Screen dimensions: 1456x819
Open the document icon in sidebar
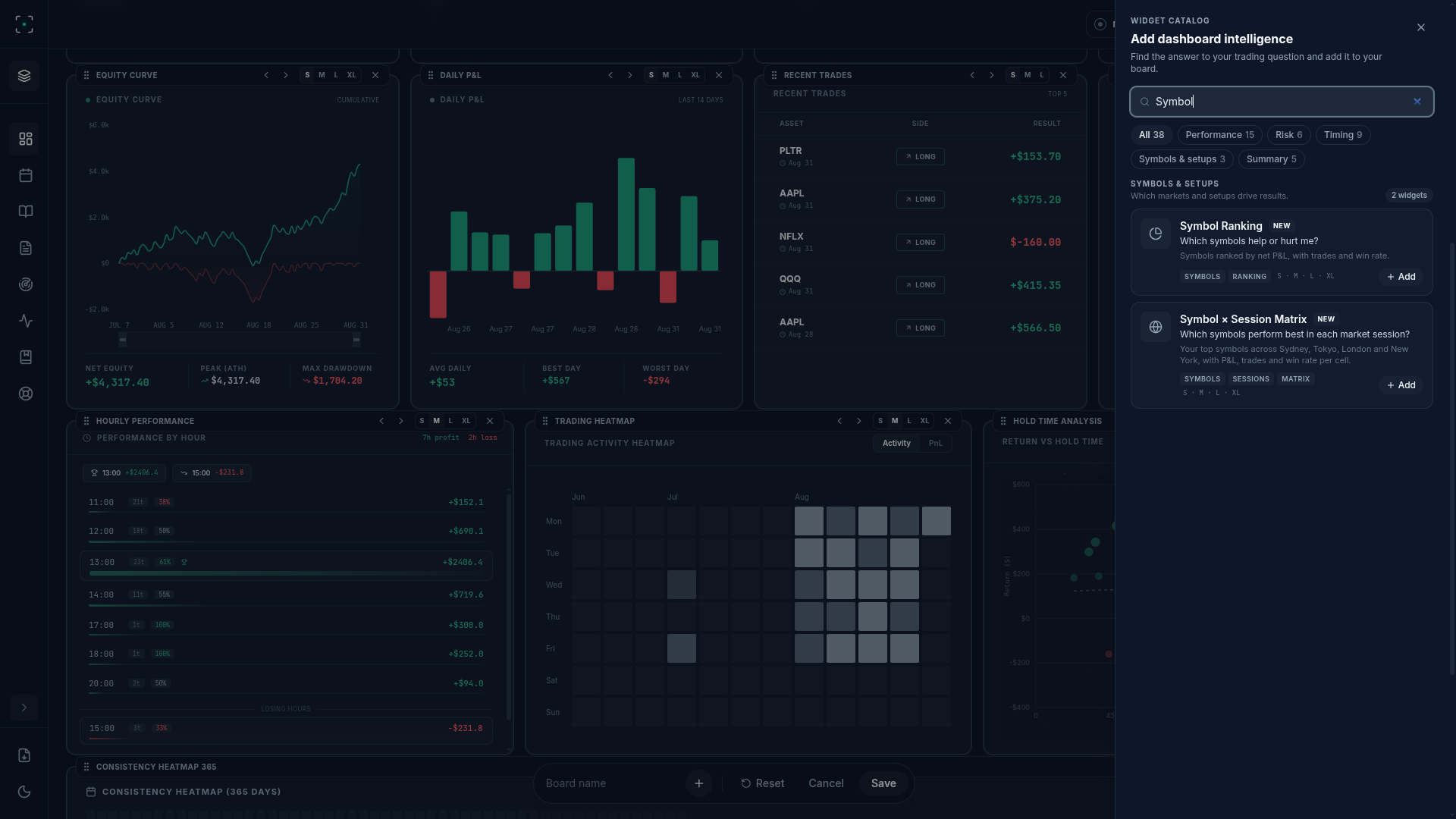pyautogui.click(x=25, y=248)
